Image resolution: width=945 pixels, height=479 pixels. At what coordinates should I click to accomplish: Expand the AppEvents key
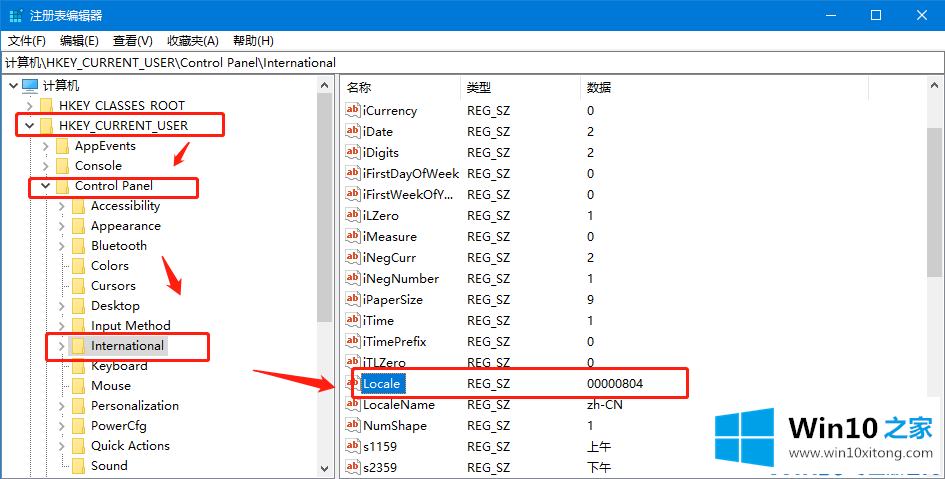click(x=46, y=146)
